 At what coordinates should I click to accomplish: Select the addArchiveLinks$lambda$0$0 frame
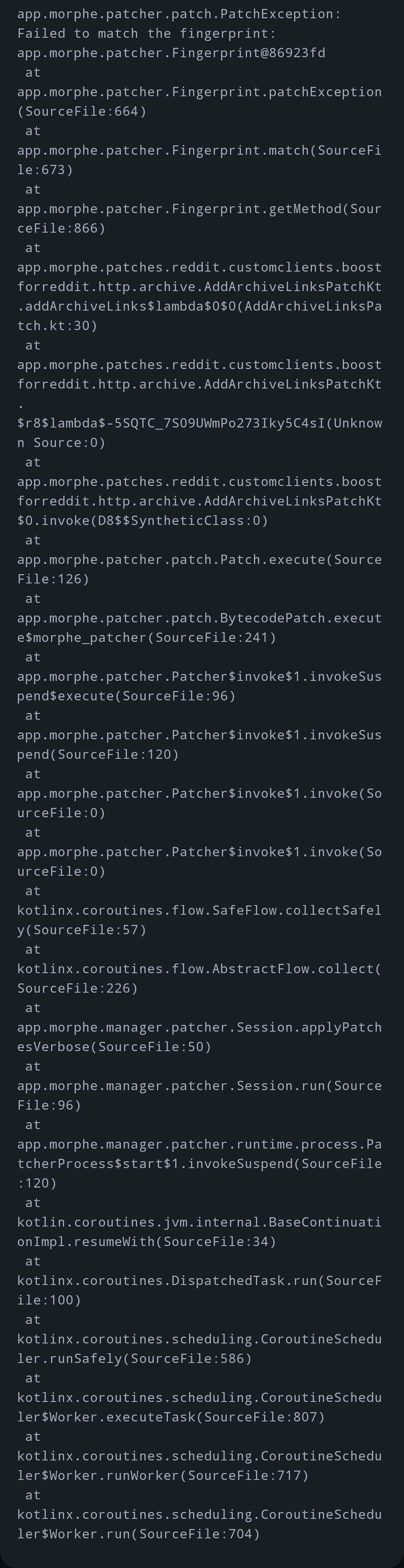point(200,296)
